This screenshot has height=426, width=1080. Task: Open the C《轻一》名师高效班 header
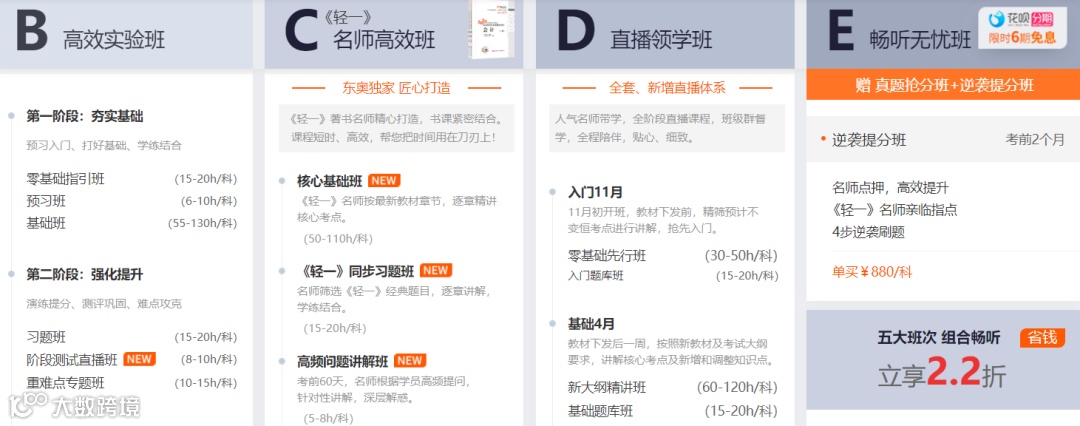[x=394, y=34]
